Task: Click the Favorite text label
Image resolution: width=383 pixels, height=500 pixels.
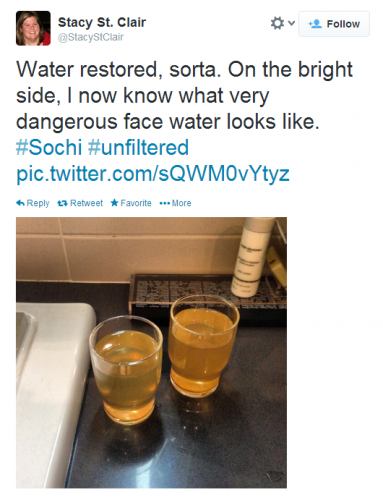Action: 136,203
